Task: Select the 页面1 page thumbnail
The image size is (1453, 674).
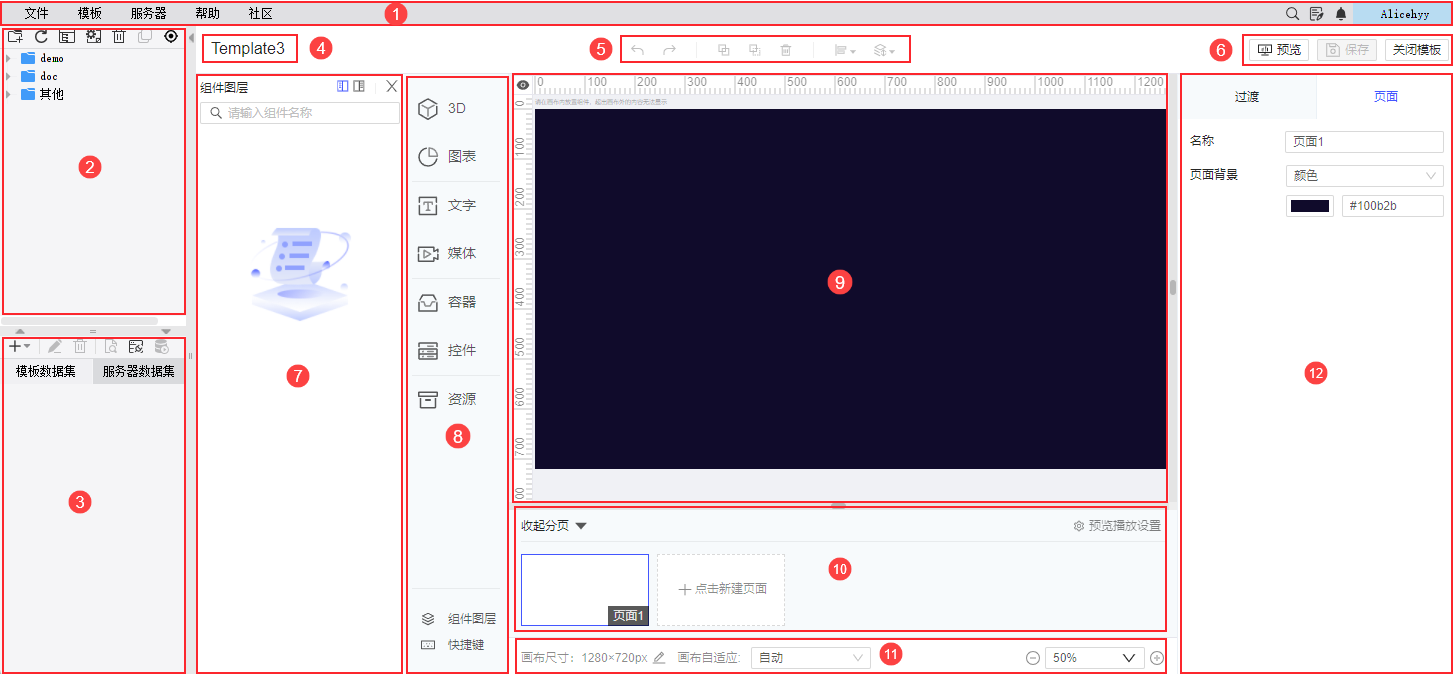Action: coord(585,590)
